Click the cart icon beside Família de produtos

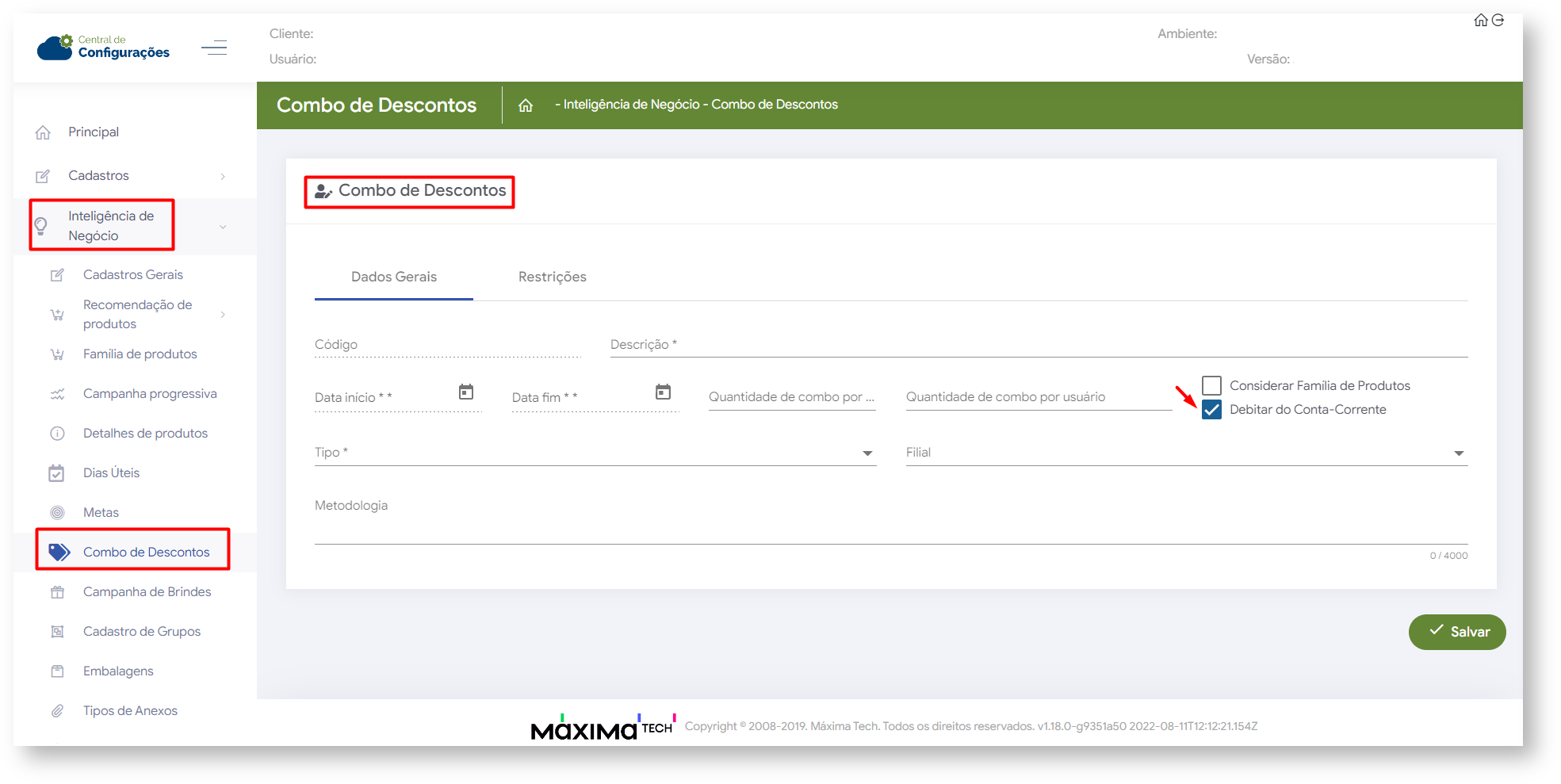57,354
